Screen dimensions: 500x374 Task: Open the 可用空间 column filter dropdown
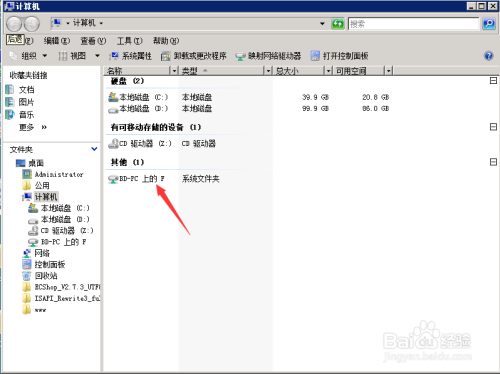(x=389, y=71)
